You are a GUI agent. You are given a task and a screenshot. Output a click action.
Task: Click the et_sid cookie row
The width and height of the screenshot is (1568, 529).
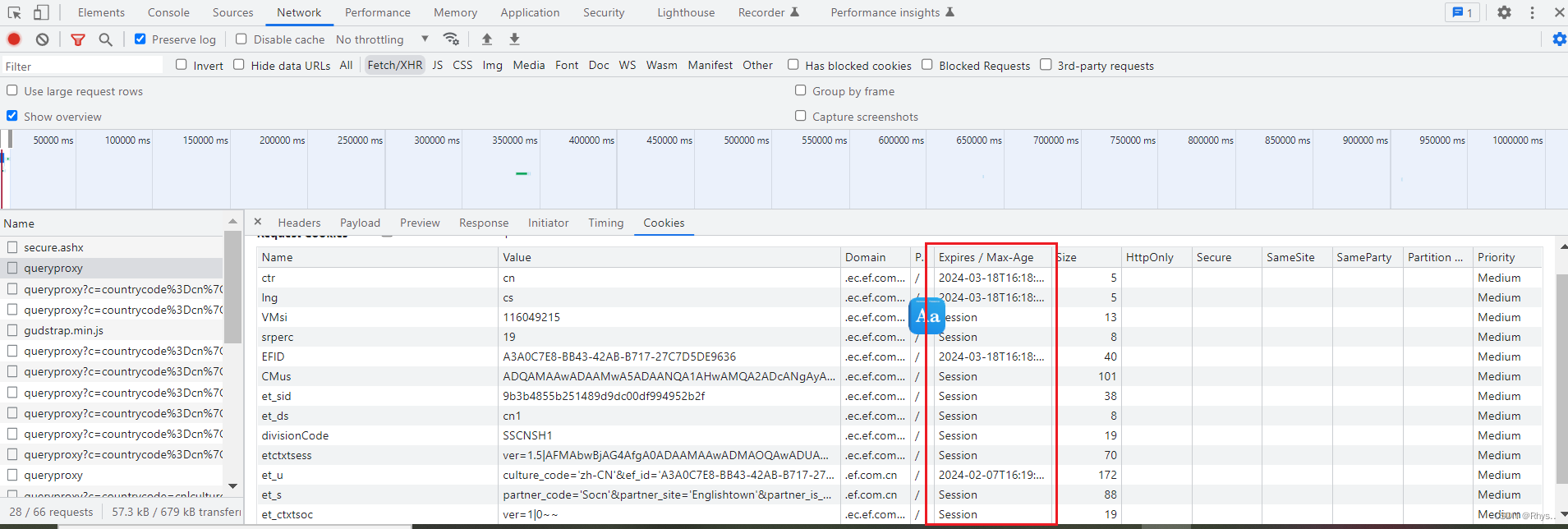[899, 396]
